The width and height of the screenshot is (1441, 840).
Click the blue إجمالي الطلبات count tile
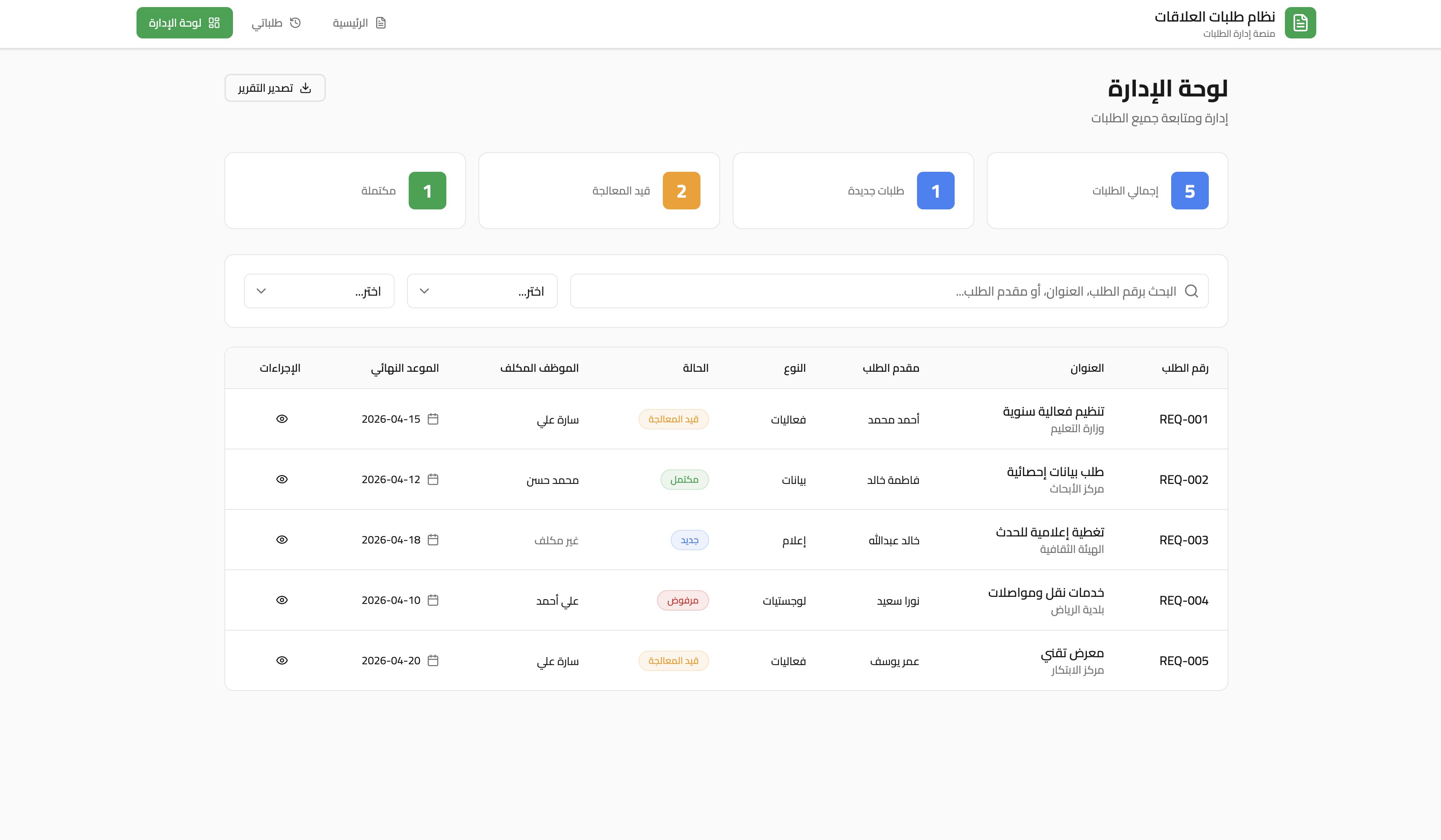coord(1190,191)
